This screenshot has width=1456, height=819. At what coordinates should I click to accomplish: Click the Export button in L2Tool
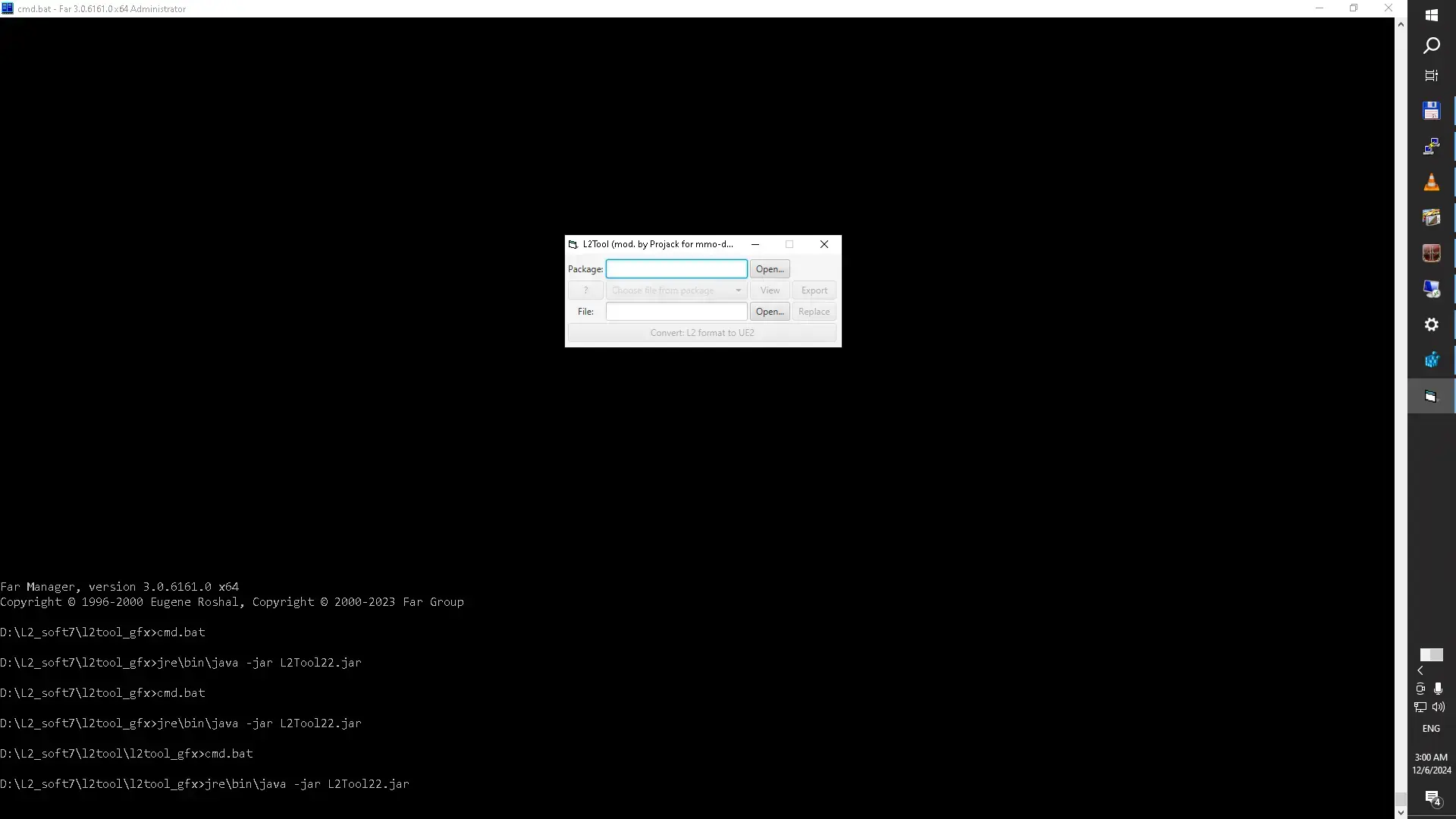point(814,290)
